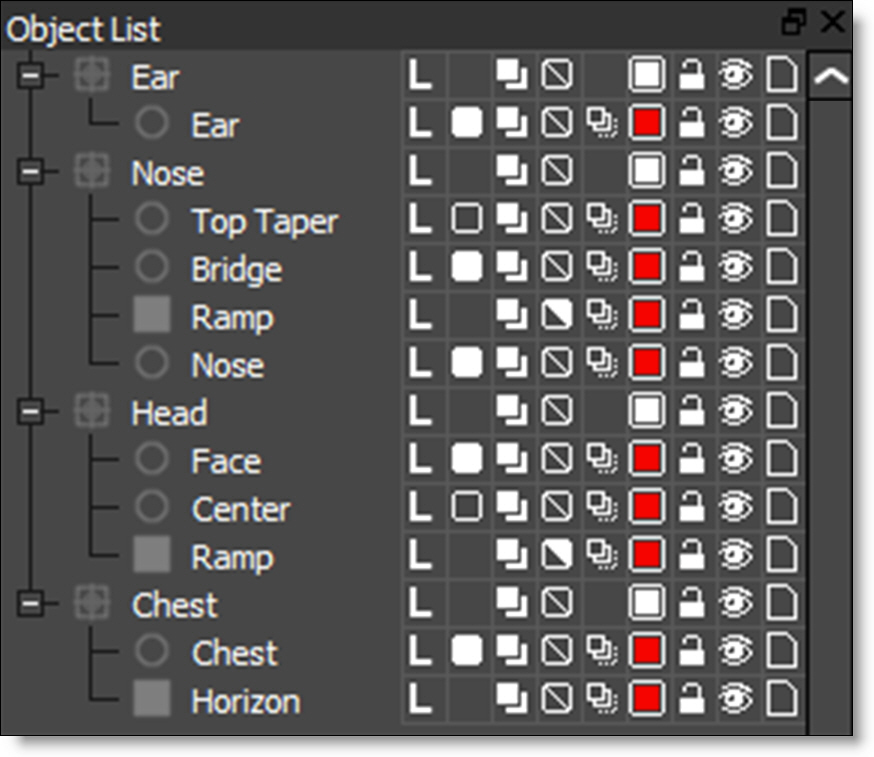Click the red color swatch on the Face row

click(647, 459)
